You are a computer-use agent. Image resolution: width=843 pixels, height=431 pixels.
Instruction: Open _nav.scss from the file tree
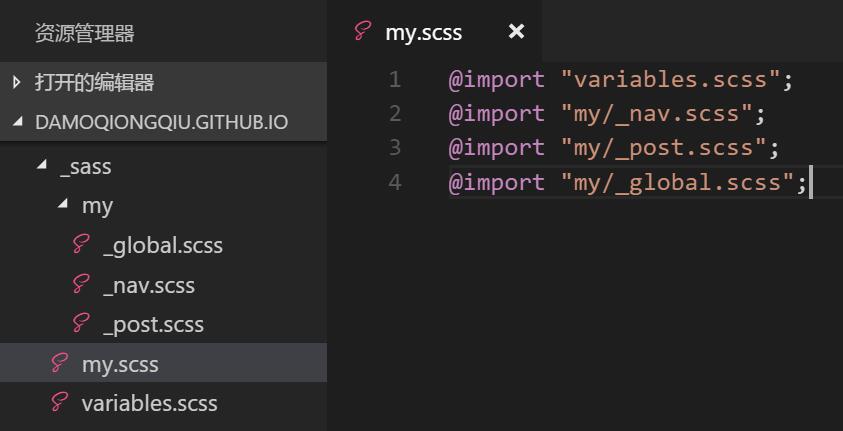[x=148, y=285]
